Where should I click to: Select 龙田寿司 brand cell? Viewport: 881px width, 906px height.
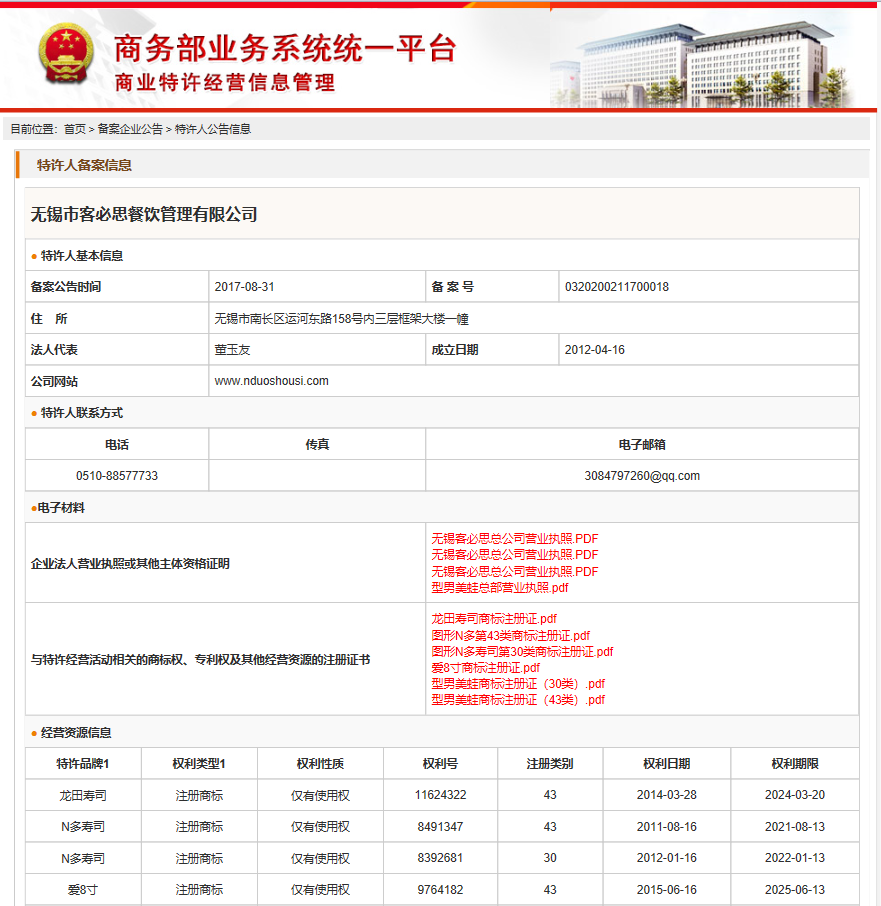coord(83,795)
